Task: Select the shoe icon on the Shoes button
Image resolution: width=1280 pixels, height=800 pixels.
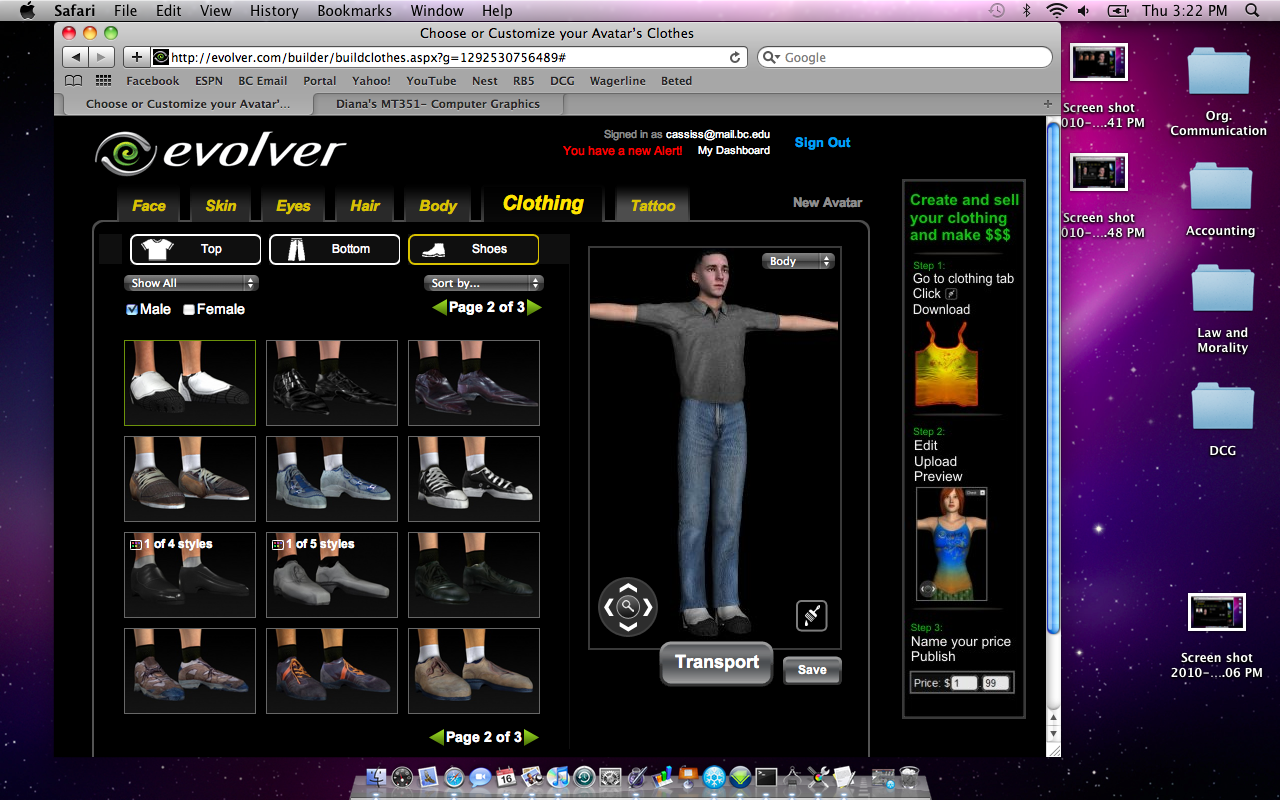Action: [434, 249]
